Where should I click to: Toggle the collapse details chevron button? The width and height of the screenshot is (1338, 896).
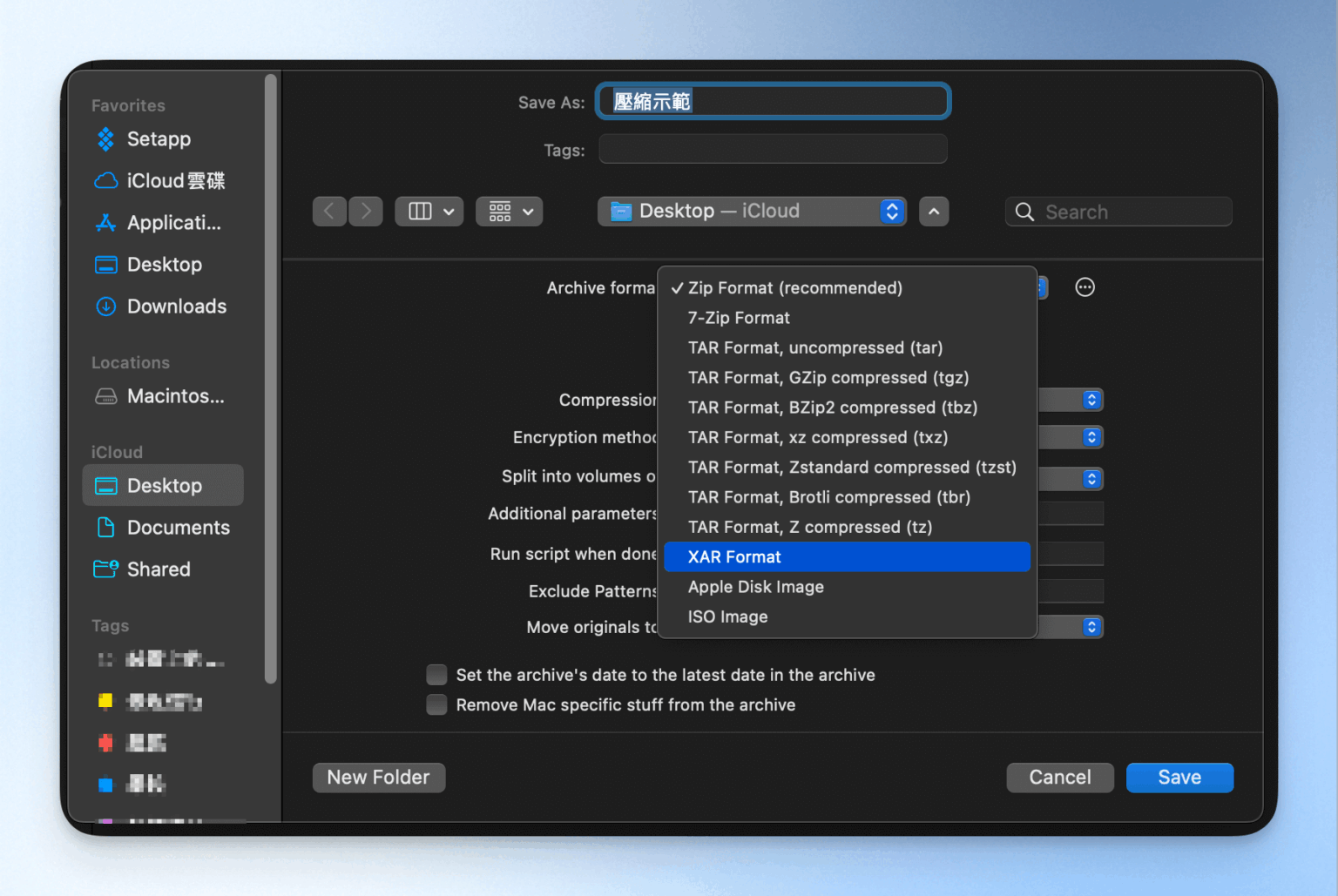click(933, 211)
